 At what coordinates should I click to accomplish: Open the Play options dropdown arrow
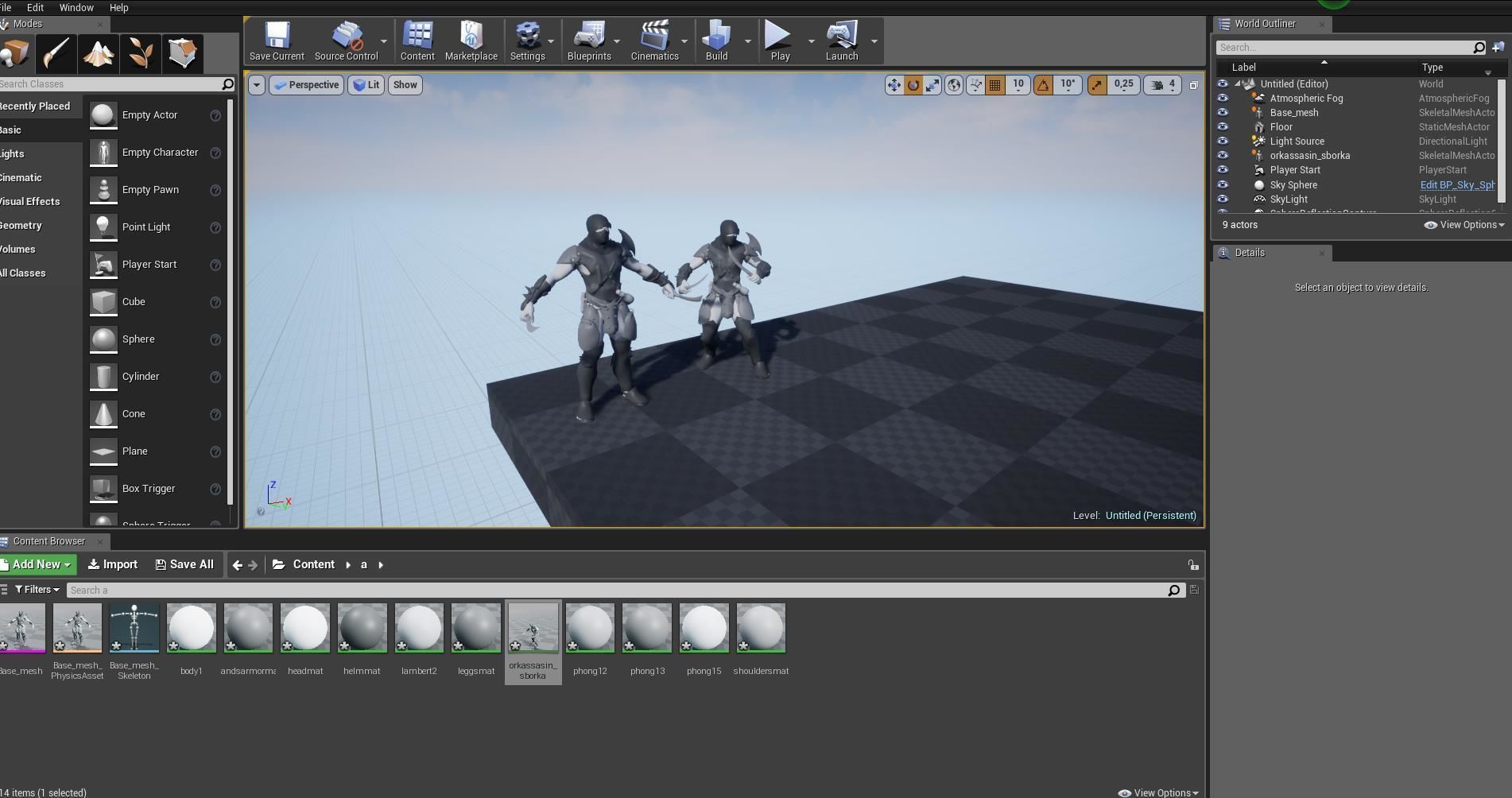click(x=811, y=41)
